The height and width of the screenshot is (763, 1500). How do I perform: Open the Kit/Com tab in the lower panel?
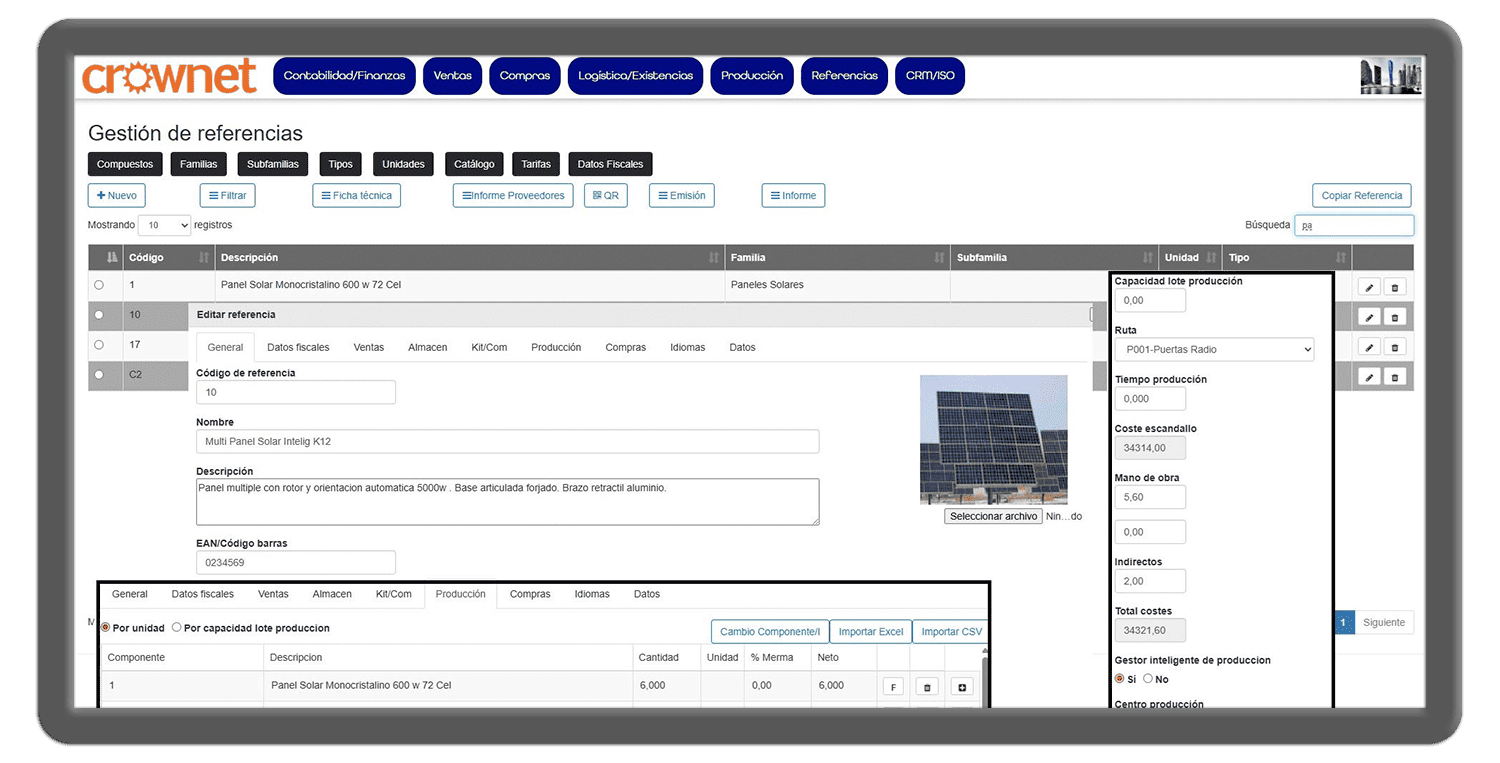tap(393, 594)
